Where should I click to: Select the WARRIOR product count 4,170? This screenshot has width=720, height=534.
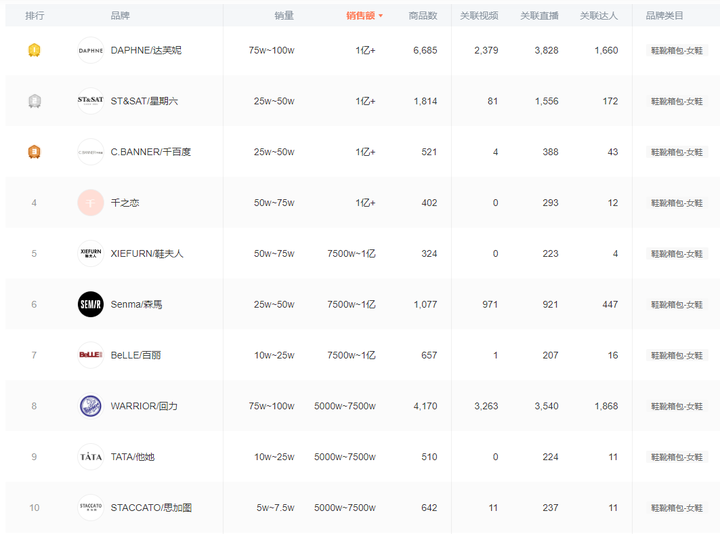425,406
